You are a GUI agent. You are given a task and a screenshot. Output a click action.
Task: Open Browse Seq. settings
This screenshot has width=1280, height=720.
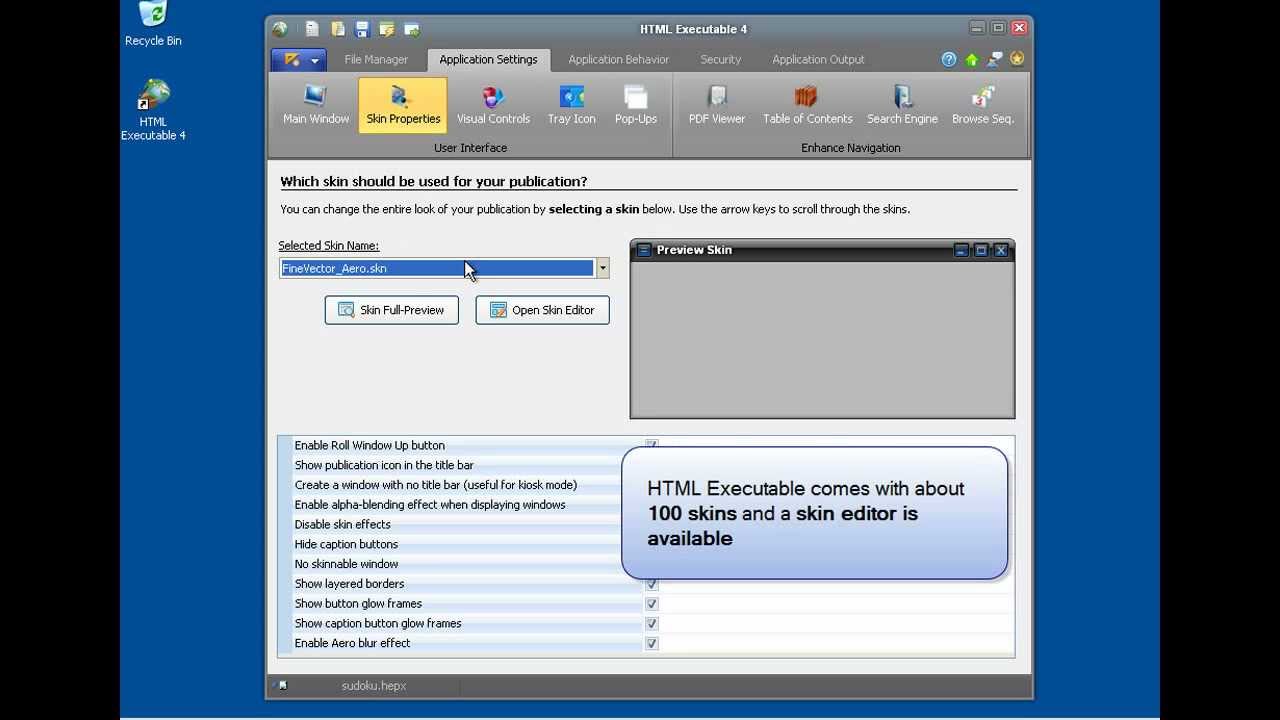982,105
